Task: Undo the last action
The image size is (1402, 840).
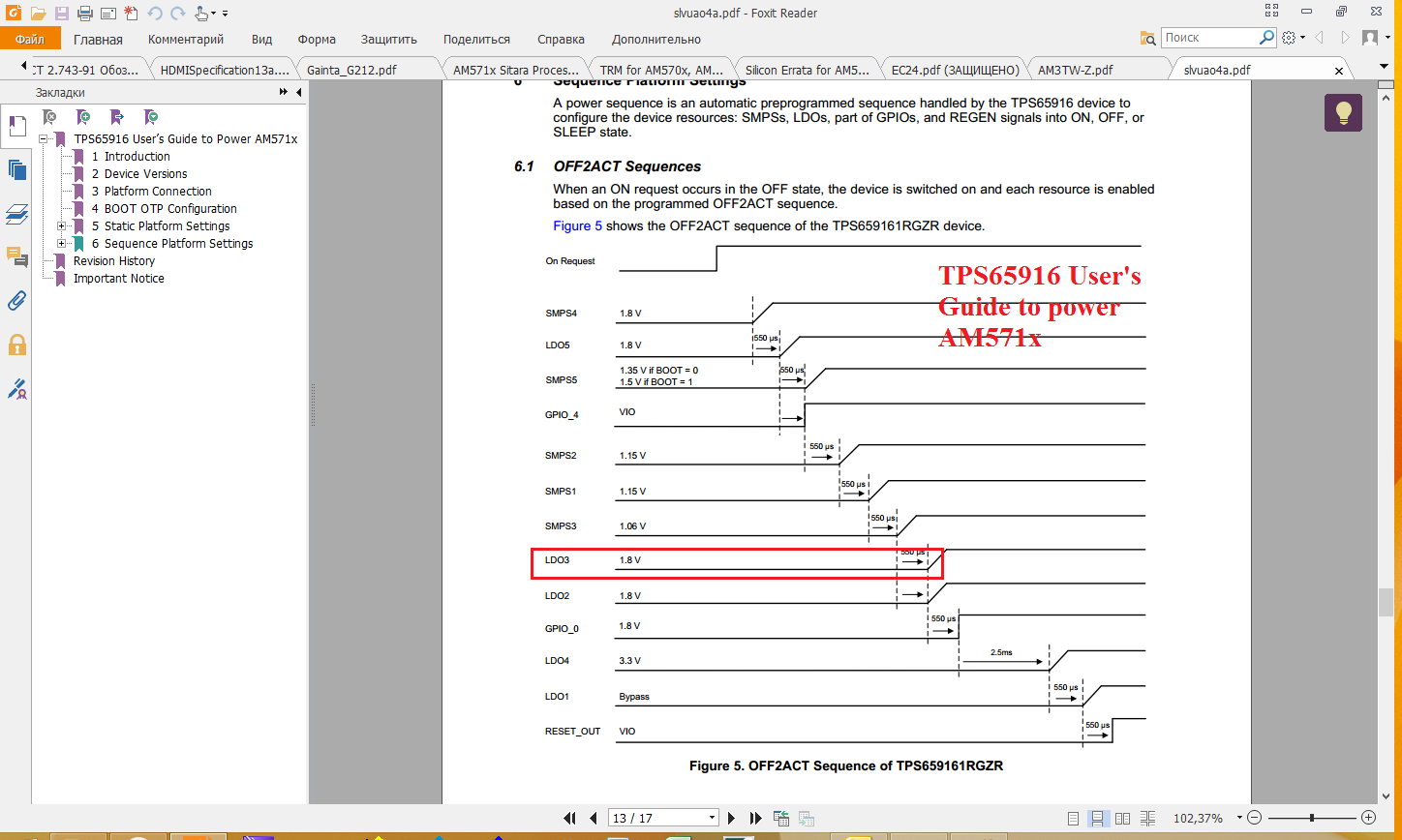Action: pos(155,14)
